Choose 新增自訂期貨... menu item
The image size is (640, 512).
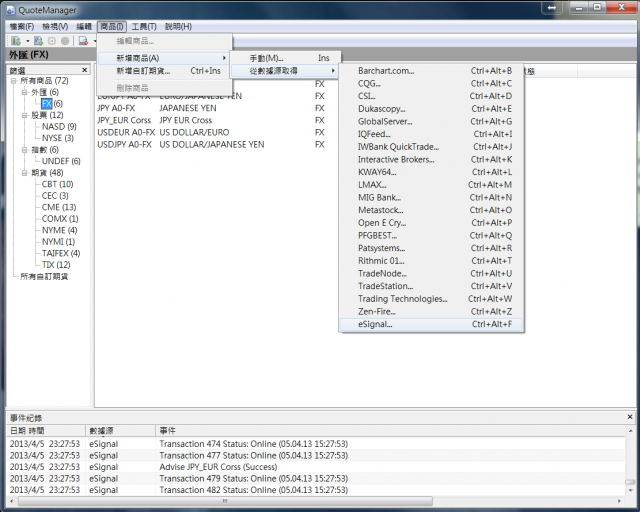pos(164,71)
